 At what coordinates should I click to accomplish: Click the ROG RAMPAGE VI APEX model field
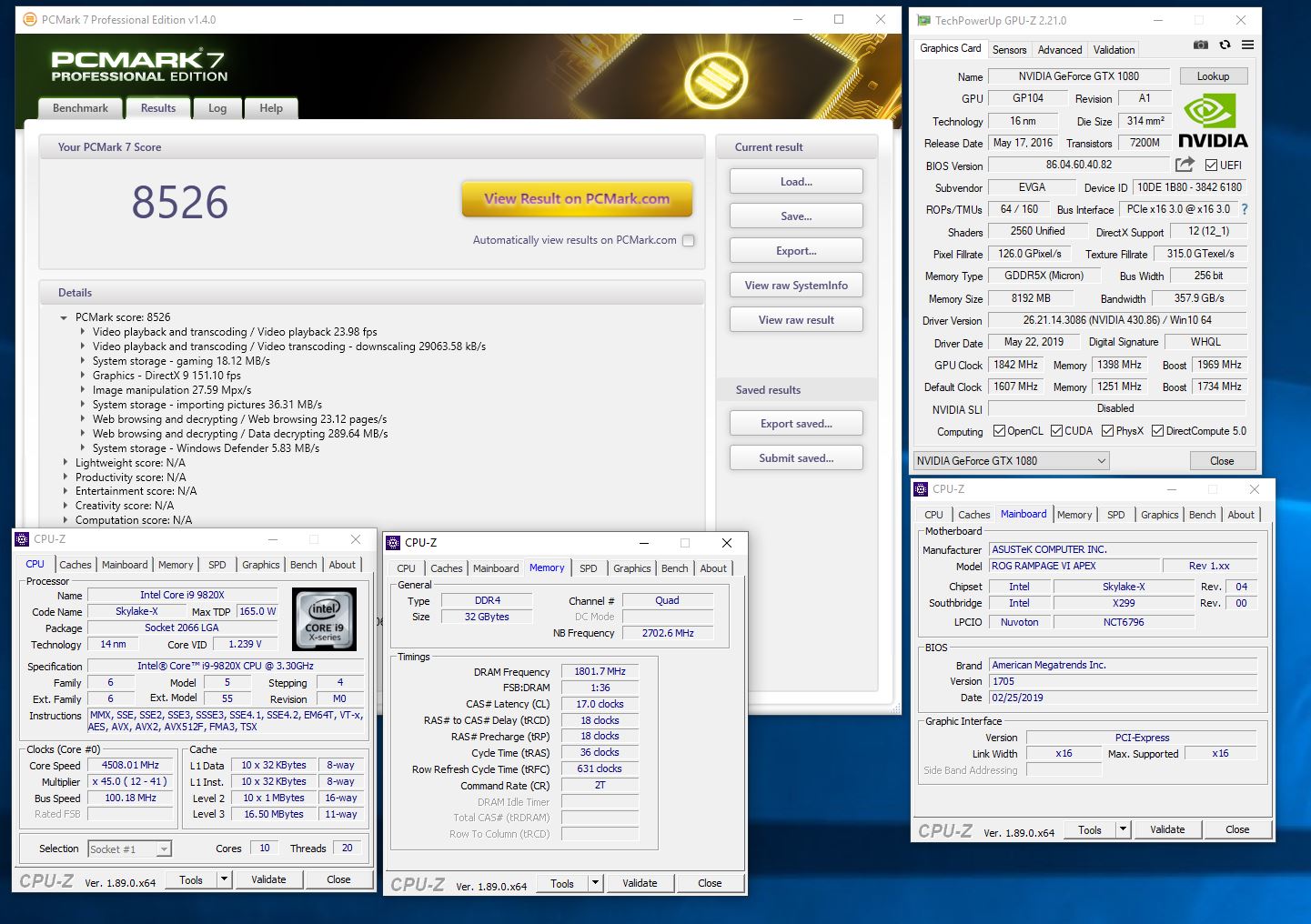(1075, 566)
